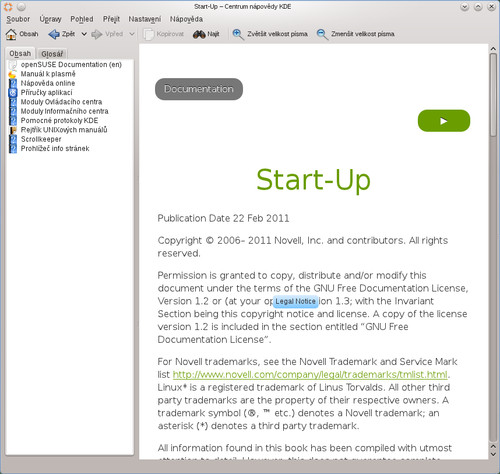The image size is (500, 474).
Task: Open the Pohled menu
Action: click(82, 19)
